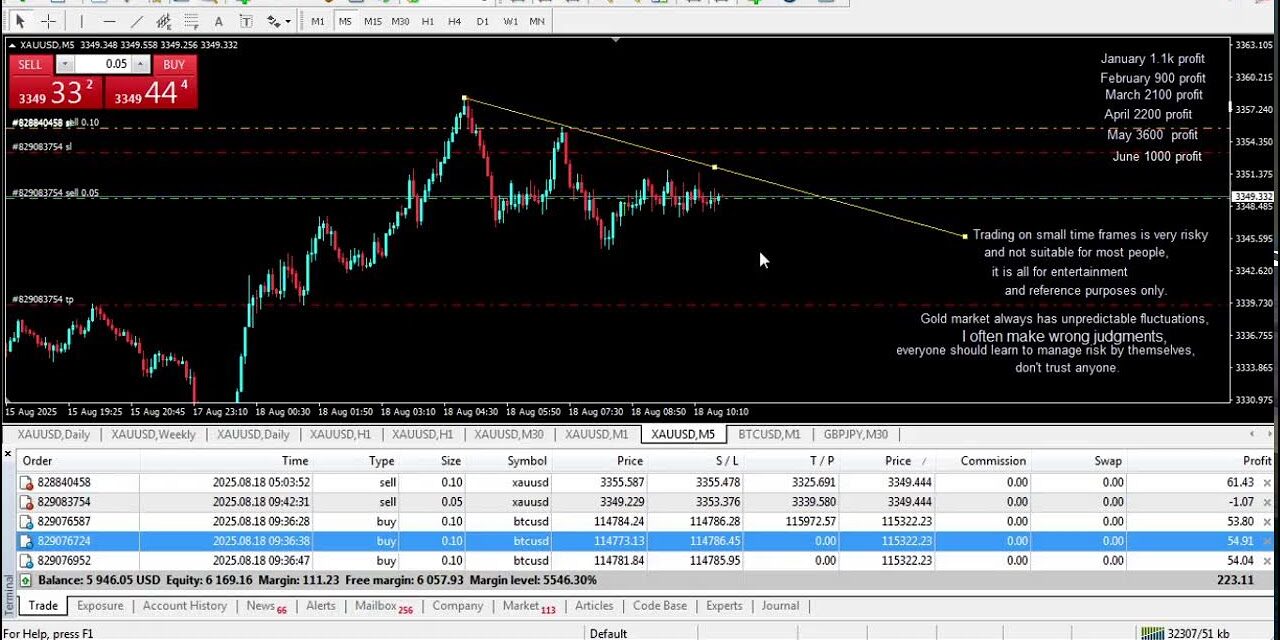Select the Trendline drawing tool
This screenshot has height=640, width=1280.
coord(137,21)
